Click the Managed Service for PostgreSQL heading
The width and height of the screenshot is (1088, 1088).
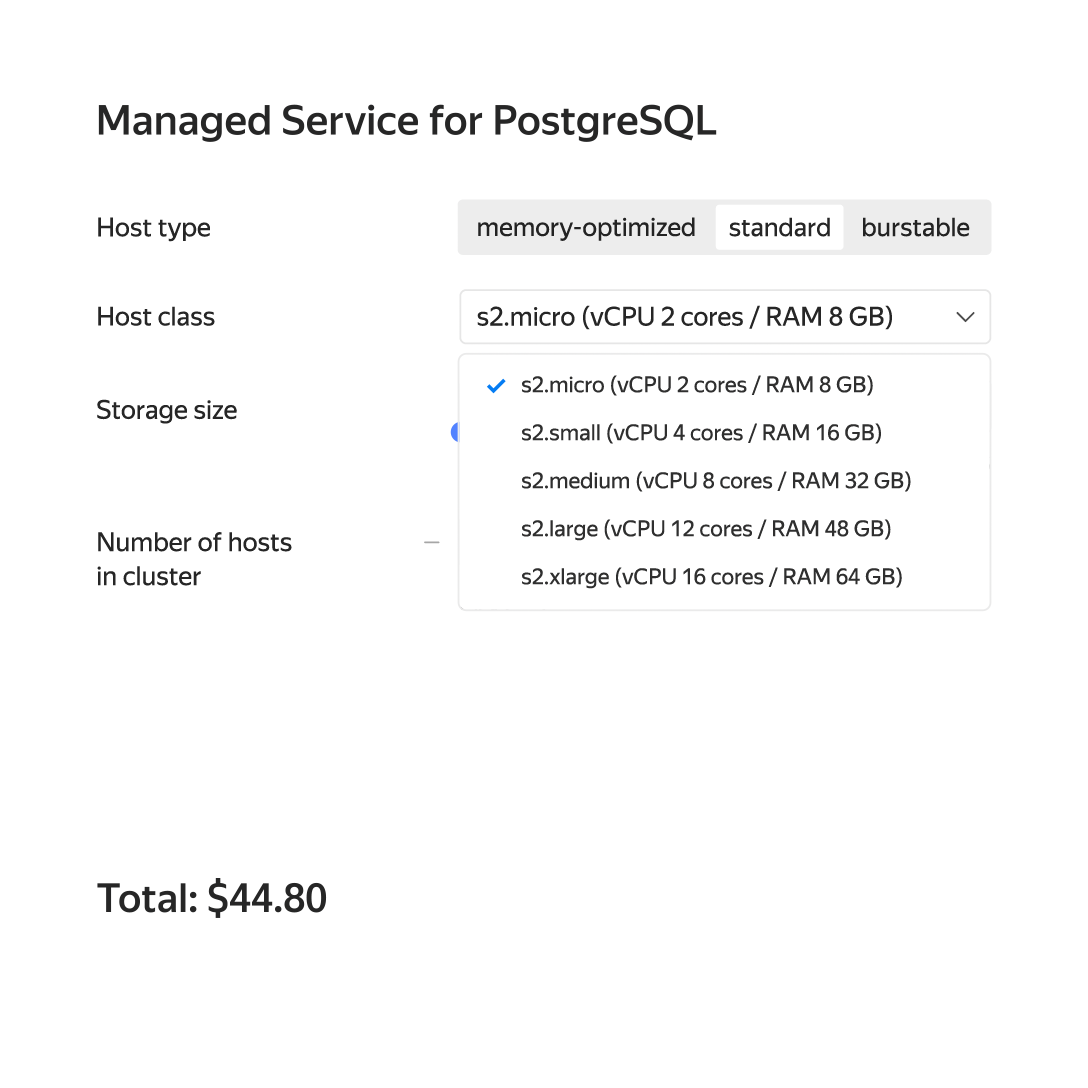tap(406, 121)
